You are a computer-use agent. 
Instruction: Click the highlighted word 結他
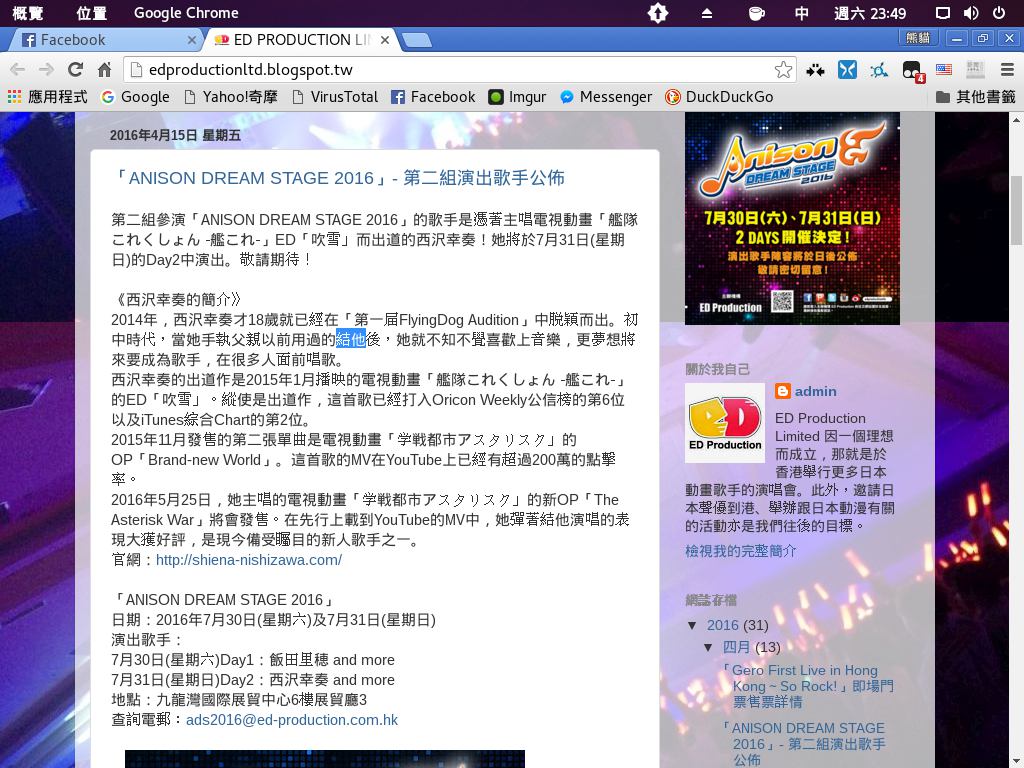[x=351, y=340]
